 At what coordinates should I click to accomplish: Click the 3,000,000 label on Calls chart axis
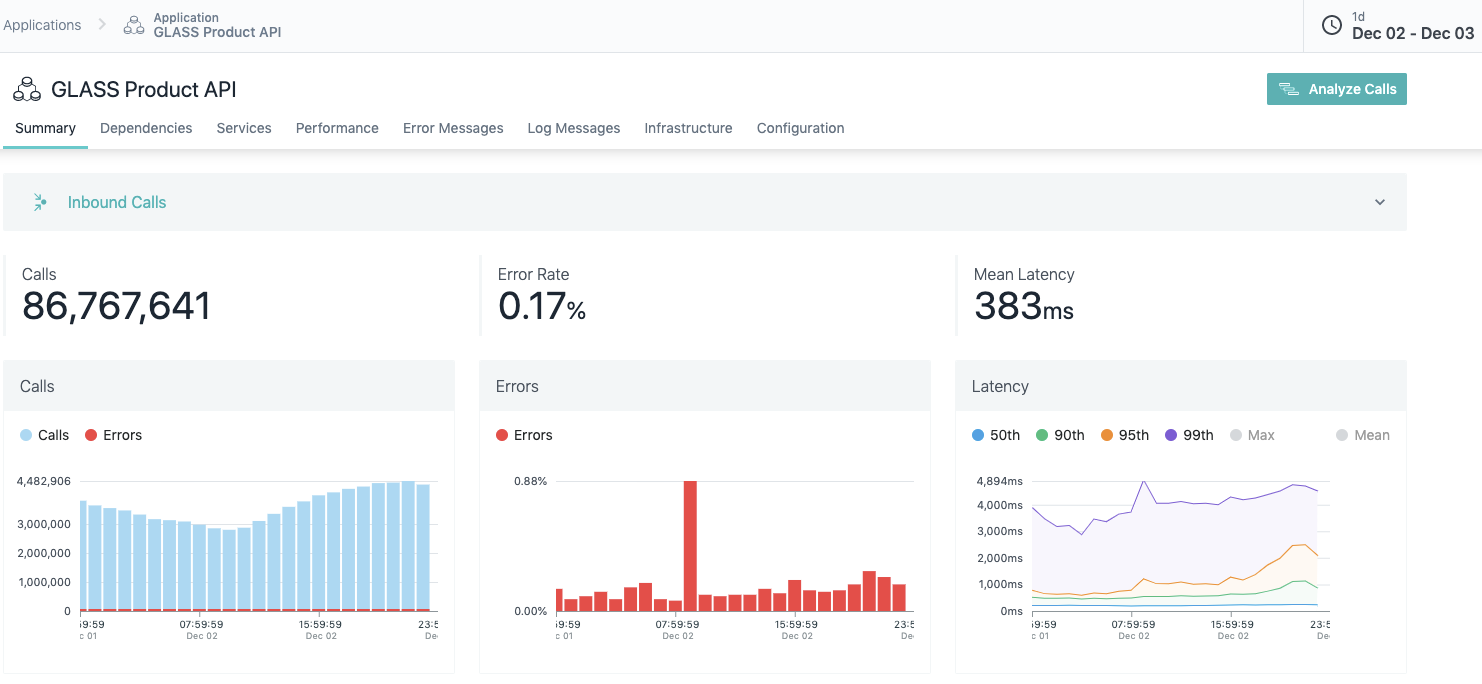[44, 524]
